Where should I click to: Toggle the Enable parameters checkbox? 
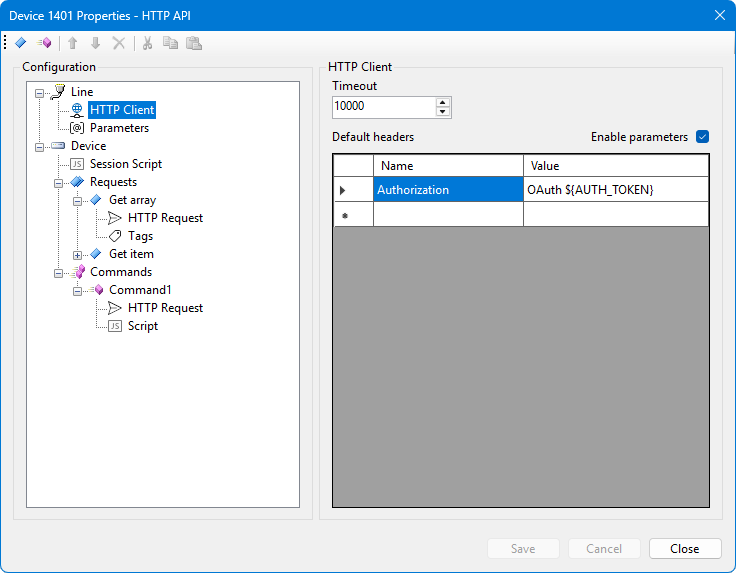point(702,137)
